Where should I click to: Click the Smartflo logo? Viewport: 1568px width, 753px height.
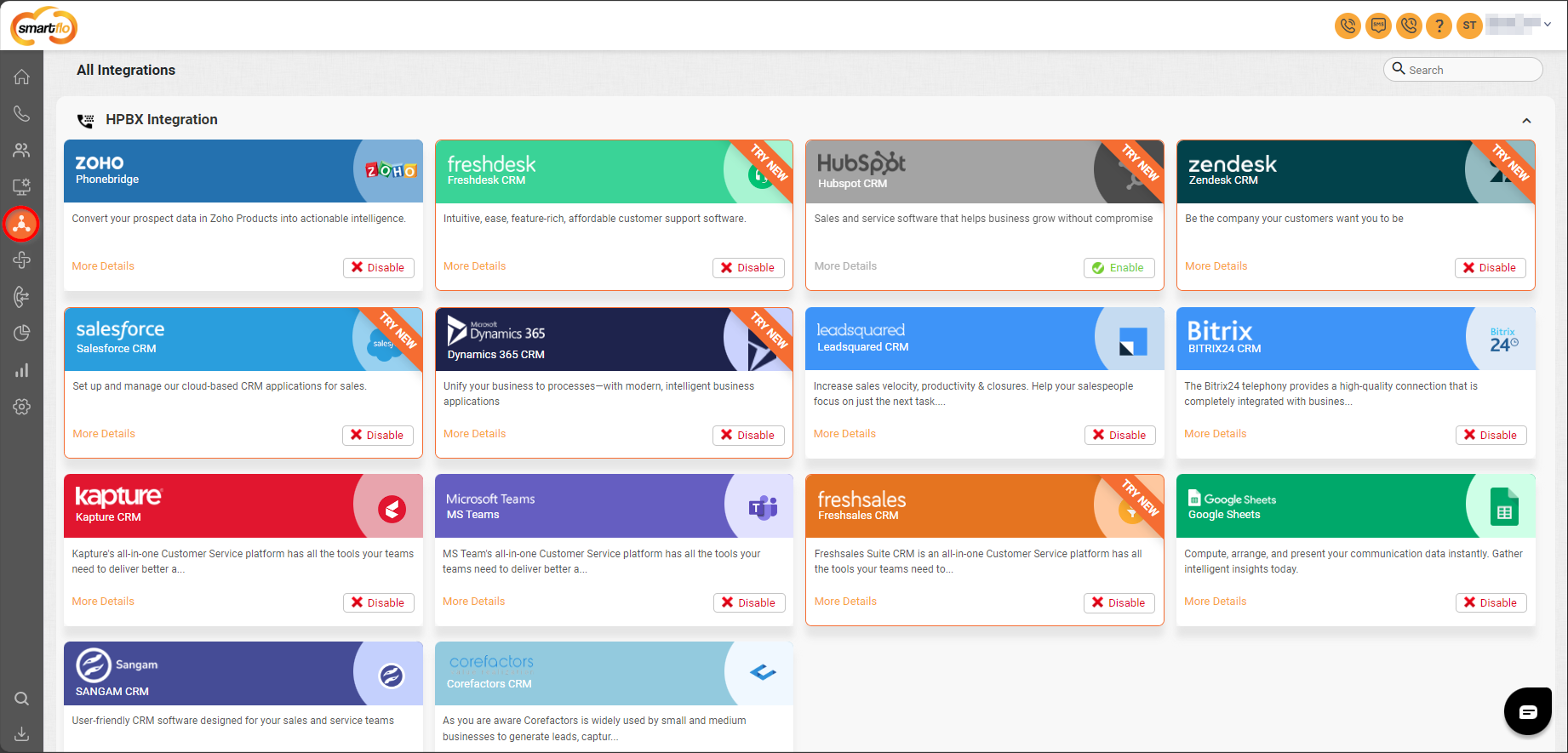click(44, 26)
